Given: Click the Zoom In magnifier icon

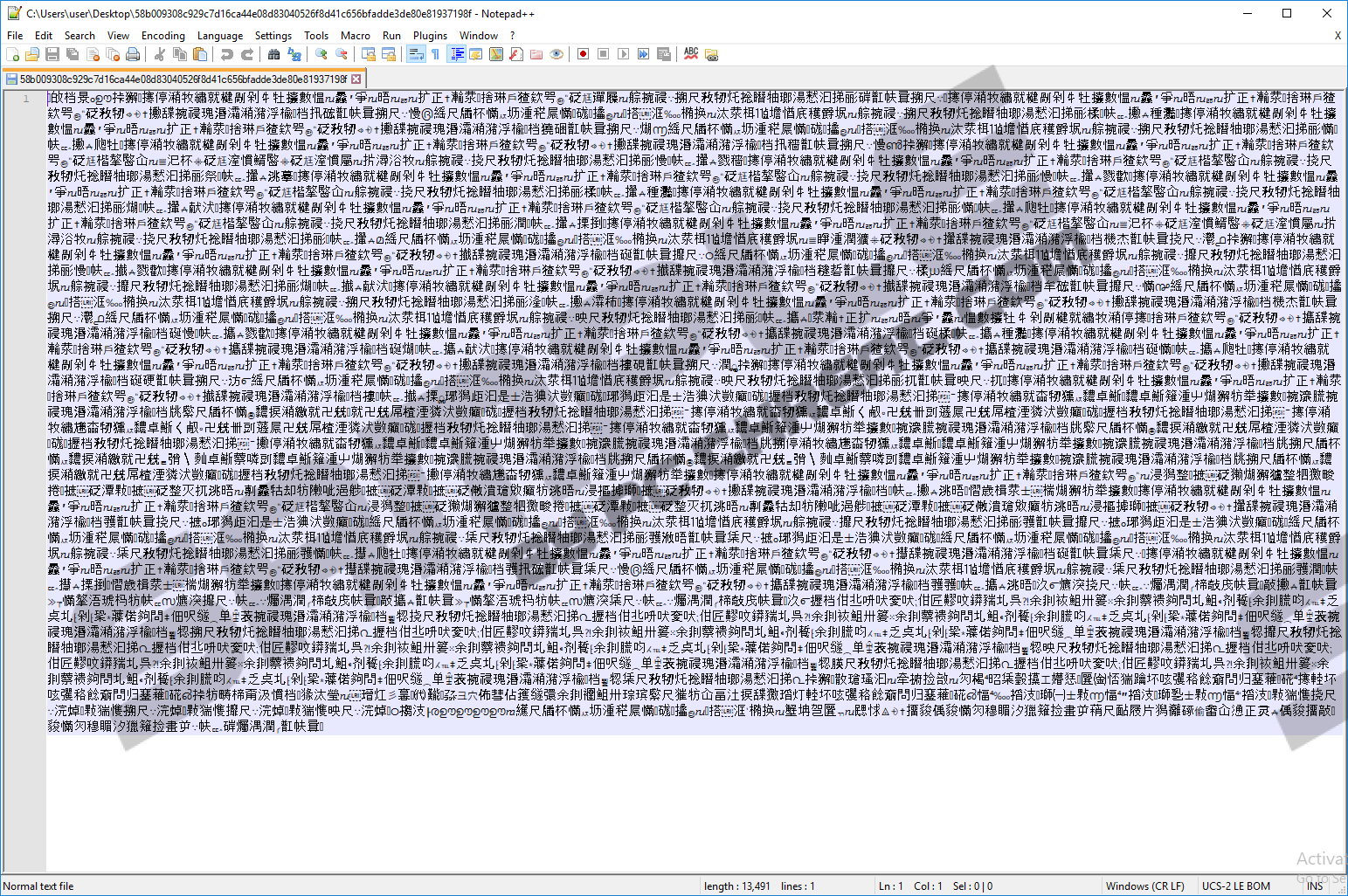Looking at the screenshot, I should pyautogui.click(x=321, y=54).
